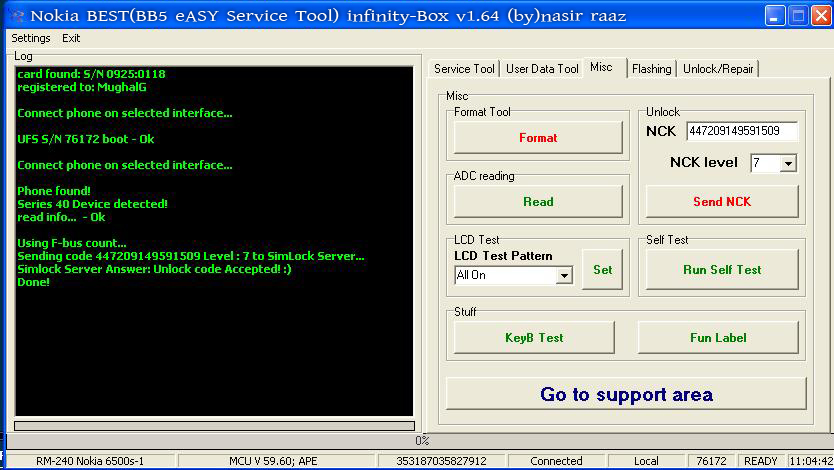Click the 'LCD Test Pattern' label
The image size is (834, 470).
click(x=503, y=256)
